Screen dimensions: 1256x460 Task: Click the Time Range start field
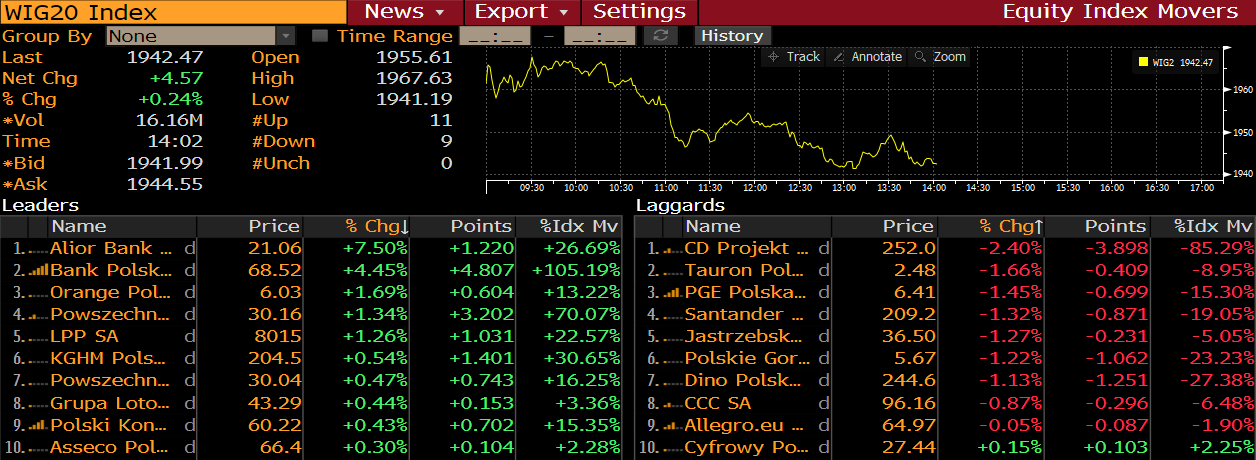[495, 36]
